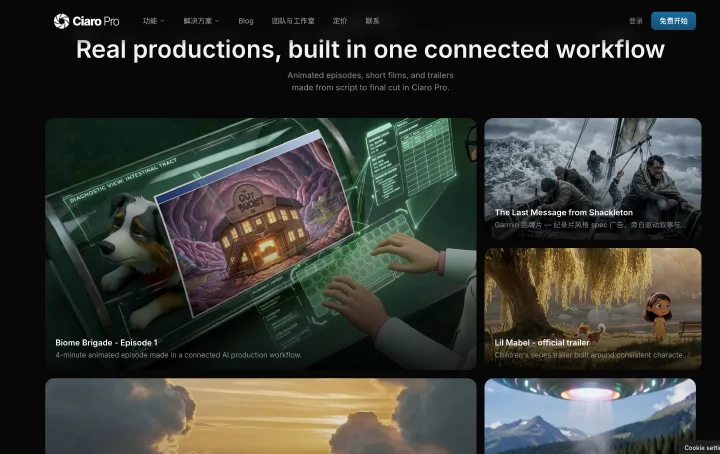Open the sunset clouds video thumbnail
Screen dimensions: 720x454
(x=261, y=416)
